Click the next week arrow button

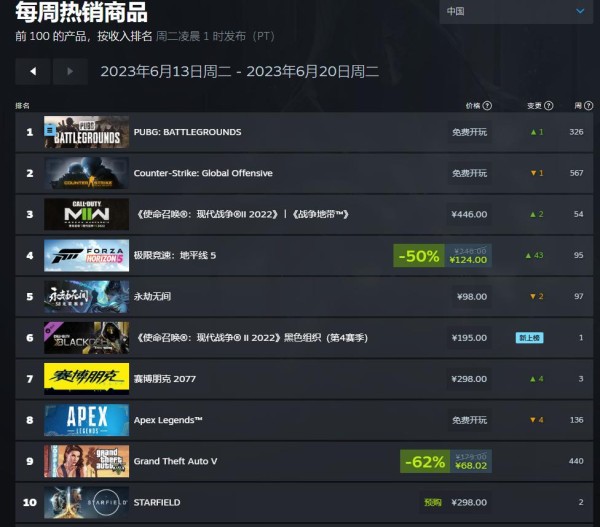click(70, 71)
